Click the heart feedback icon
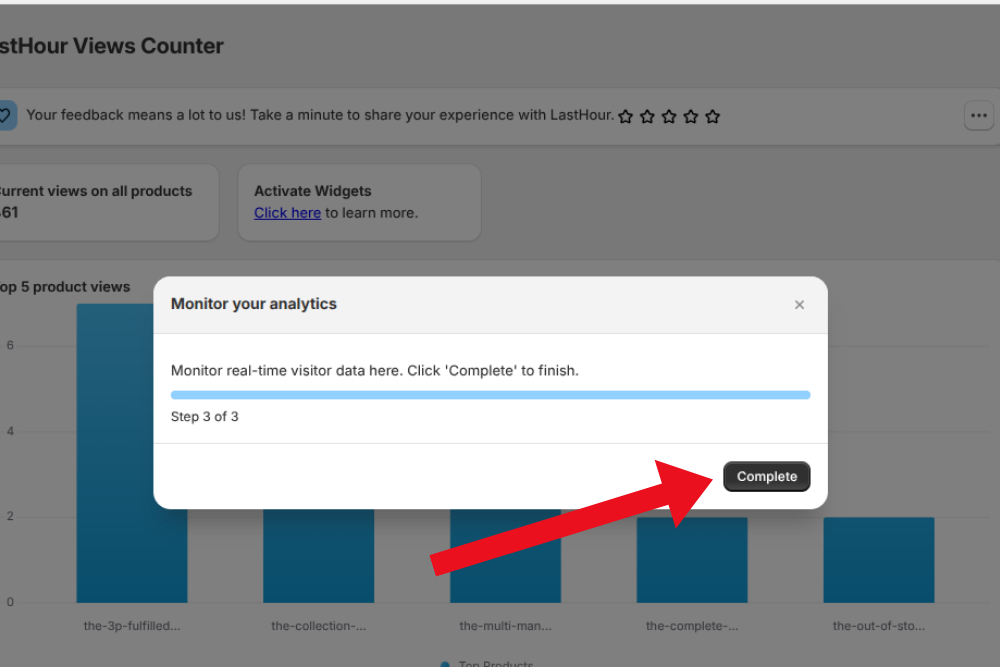The width and height of the screenshot is (1000, 667). coord(6,115)
